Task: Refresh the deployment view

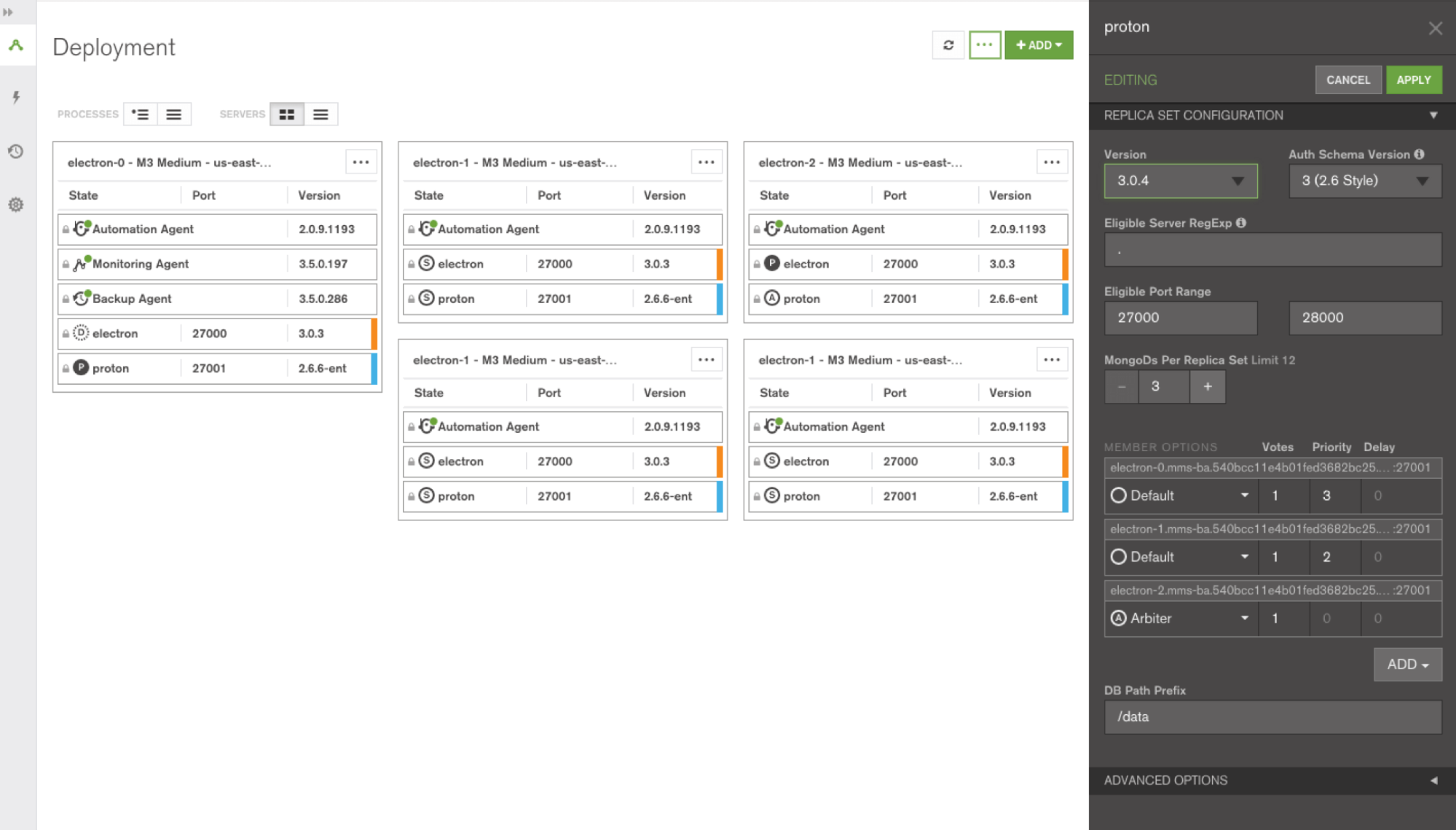Action: pyautogui.click(x=948, y=44)
